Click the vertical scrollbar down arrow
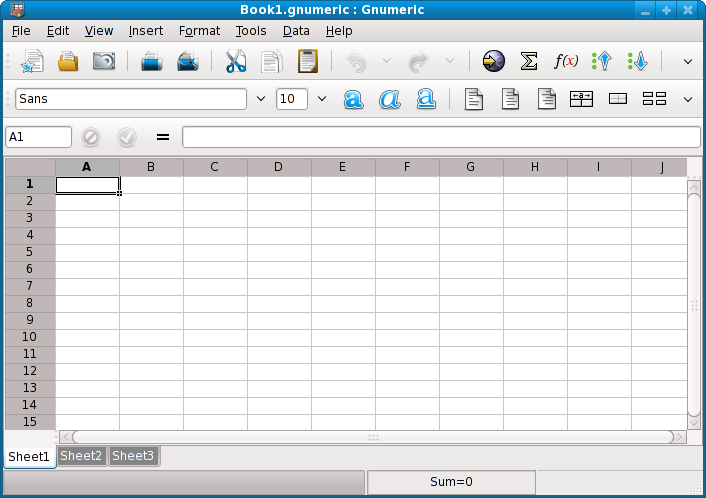This screenshot has height=498, width=706. [693, 423]
